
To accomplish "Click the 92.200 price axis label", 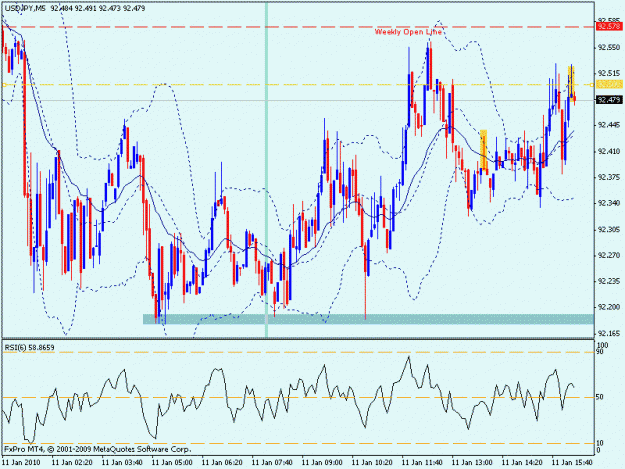I will coord(609,307).
